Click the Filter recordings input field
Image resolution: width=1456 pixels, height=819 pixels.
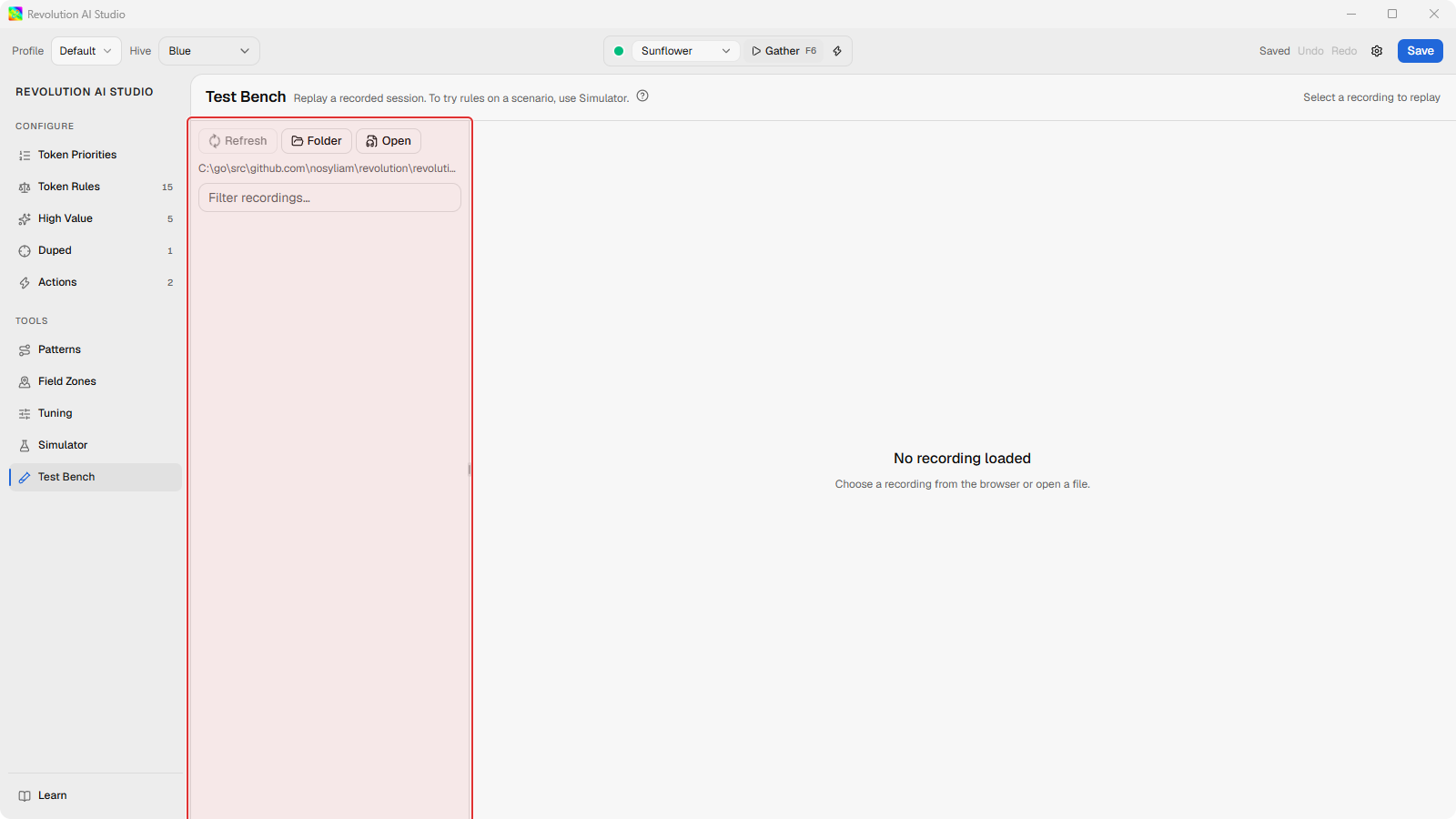tap(329, 197)
